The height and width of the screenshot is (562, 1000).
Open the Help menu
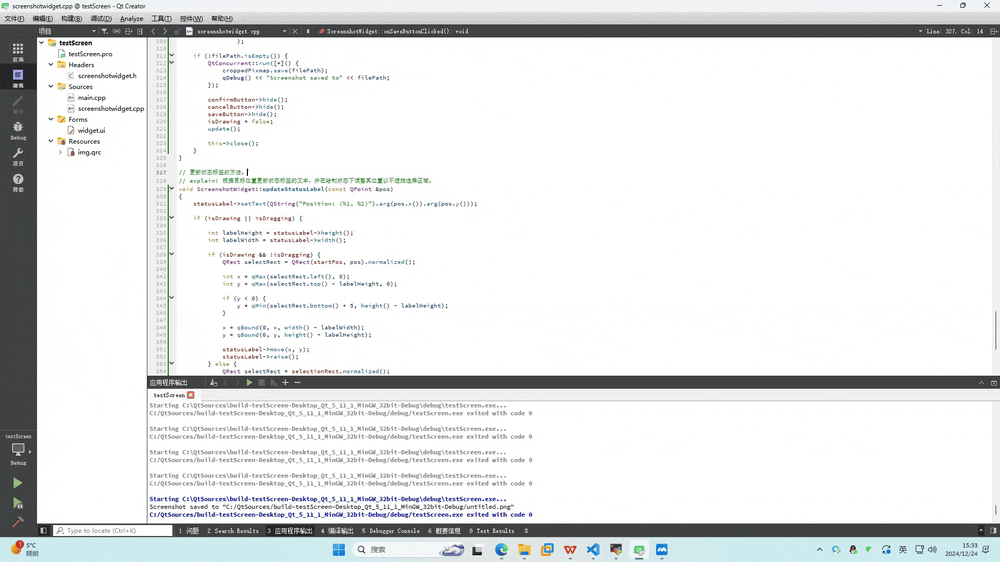point(222,18)
